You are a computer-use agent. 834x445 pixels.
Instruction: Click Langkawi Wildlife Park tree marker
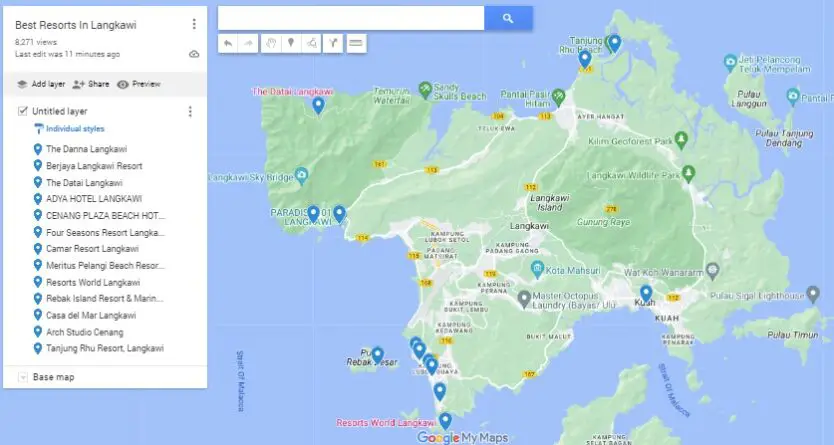[689, 174]
